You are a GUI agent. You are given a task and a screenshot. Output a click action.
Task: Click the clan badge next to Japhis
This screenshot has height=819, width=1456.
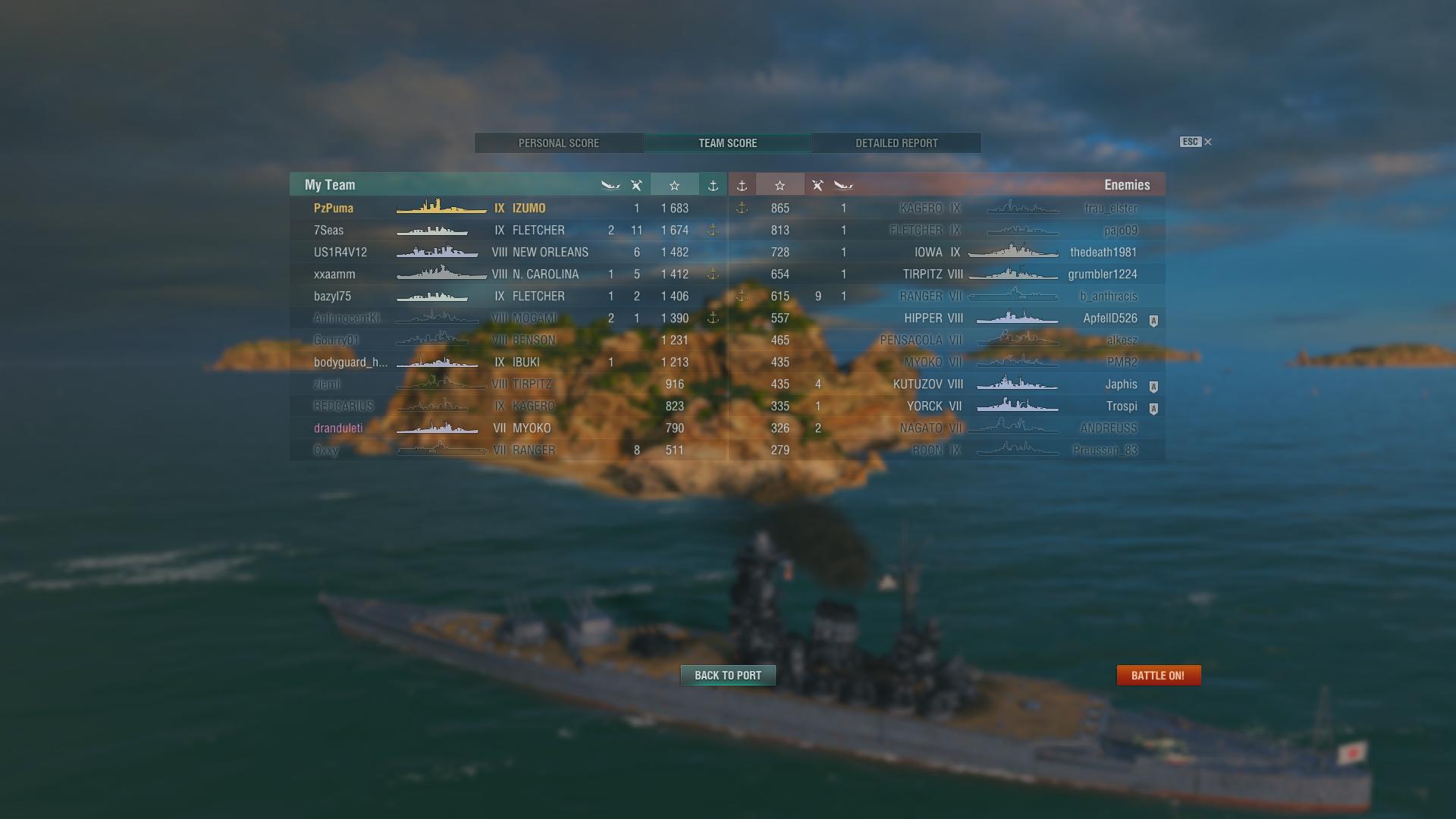(1153, 387)
